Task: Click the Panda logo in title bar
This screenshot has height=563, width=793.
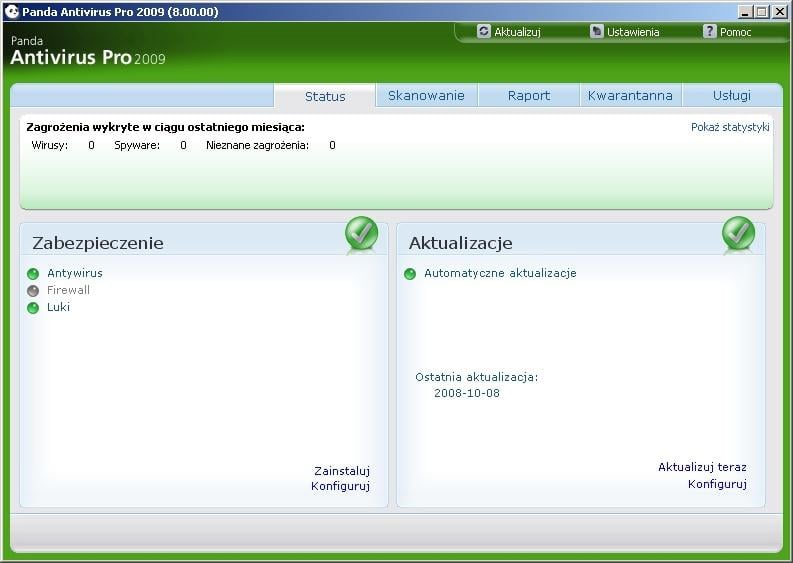Action: 12,11
